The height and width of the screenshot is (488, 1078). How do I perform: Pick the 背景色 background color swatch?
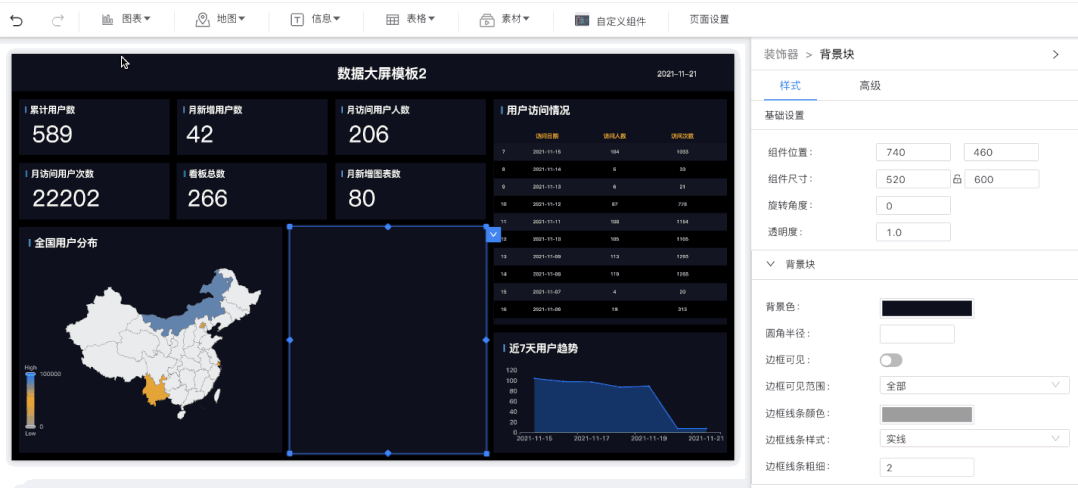pyautogui.click(x=926, y=308)
